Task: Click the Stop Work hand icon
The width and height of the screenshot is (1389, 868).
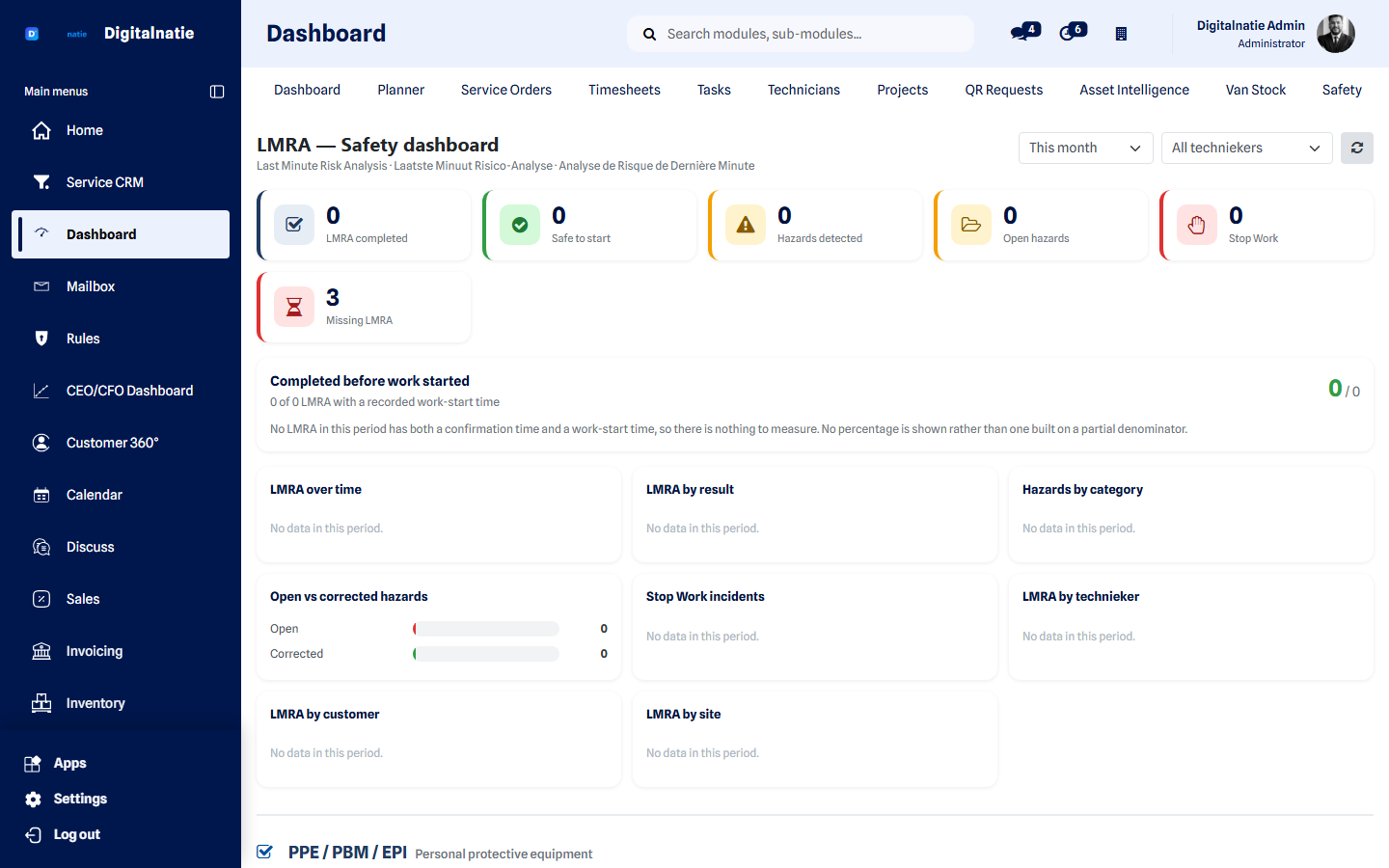Action: 1197,225
